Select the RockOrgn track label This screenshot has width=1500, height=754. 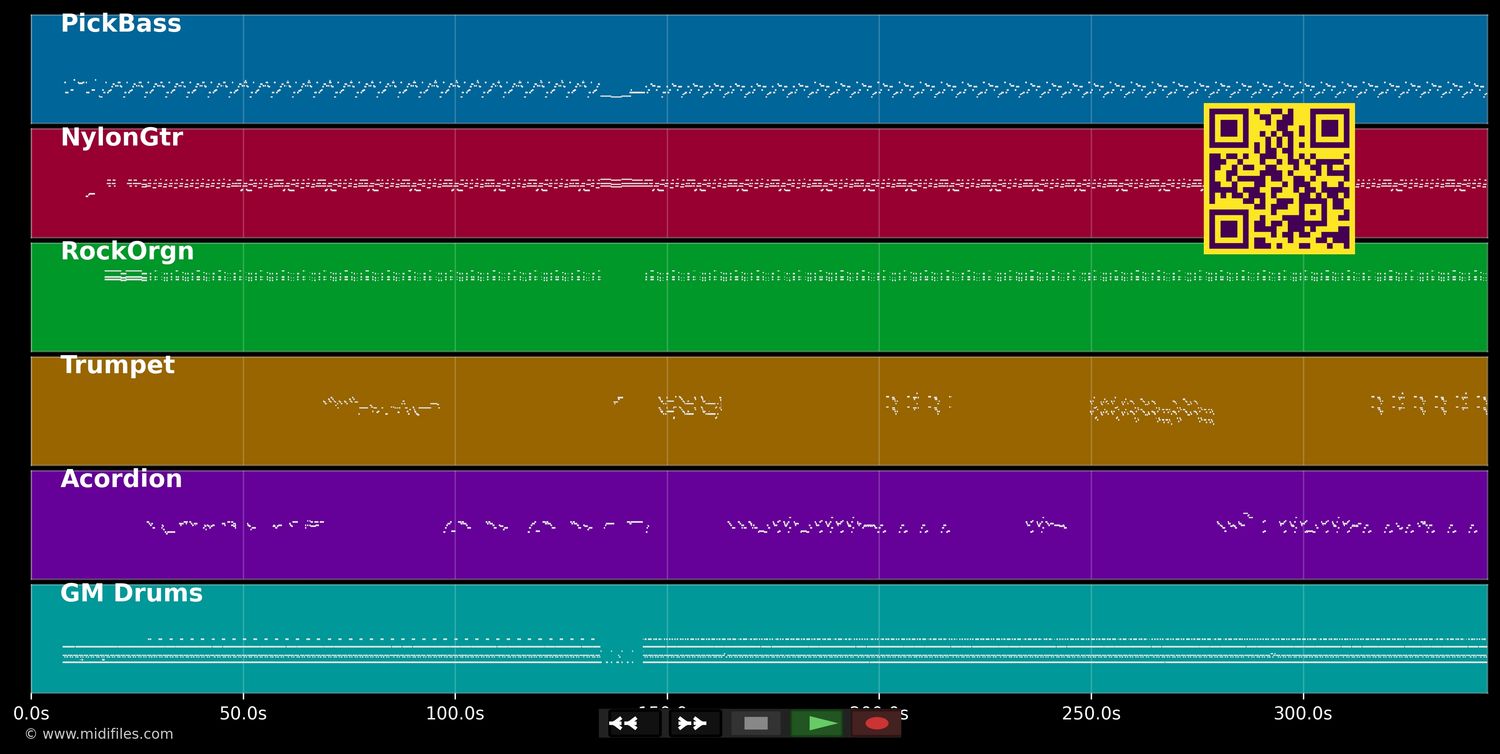point(127,251)
